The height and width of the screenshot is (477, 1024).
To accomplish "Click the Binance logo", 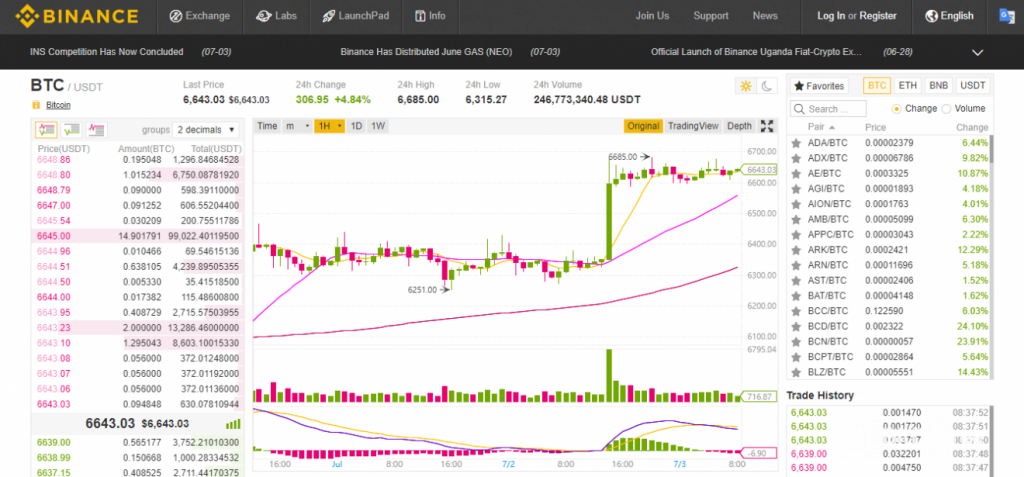I will (77, 16).
